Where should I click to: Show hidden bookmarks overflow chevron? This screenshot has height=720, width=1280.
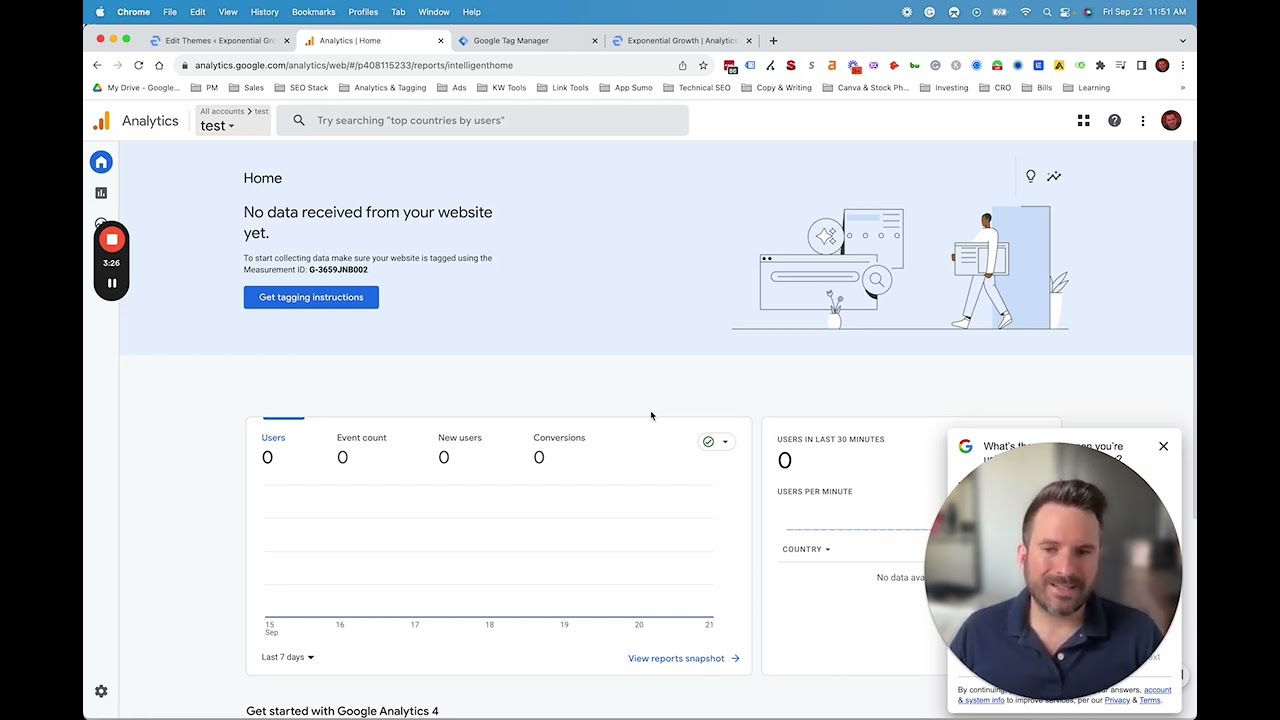pyautogui.click(x=1182, y=88)
